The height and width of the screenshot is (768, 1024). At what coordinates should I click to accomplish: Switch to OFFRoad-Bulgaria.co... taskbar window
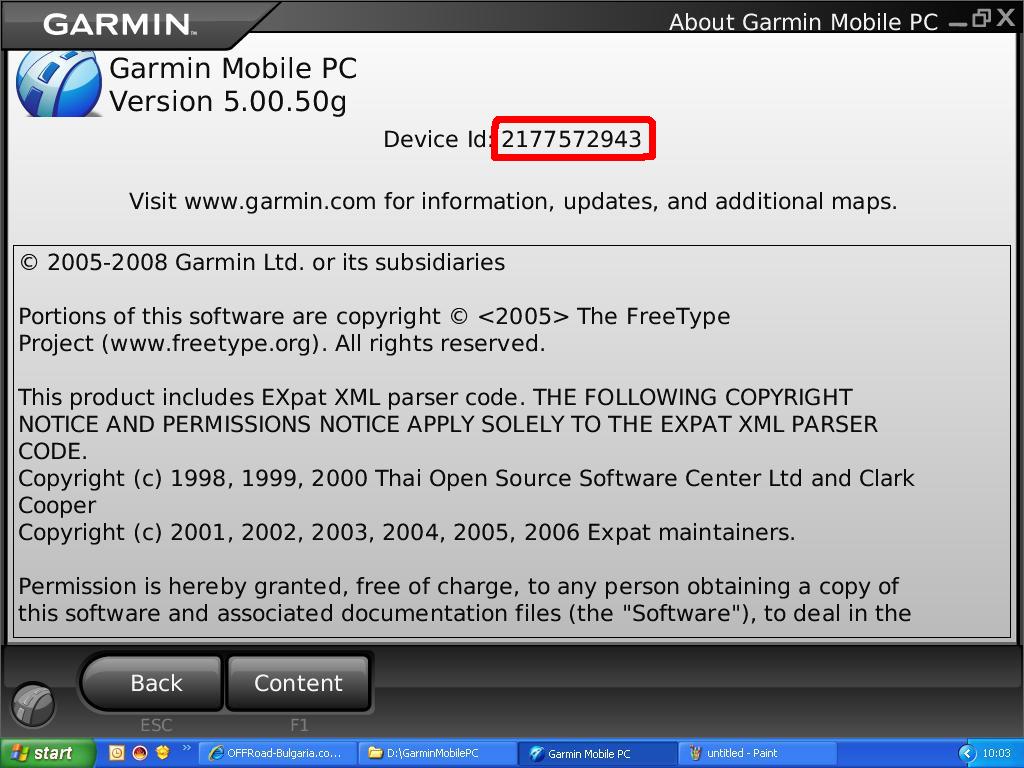[x=277, y=753]
